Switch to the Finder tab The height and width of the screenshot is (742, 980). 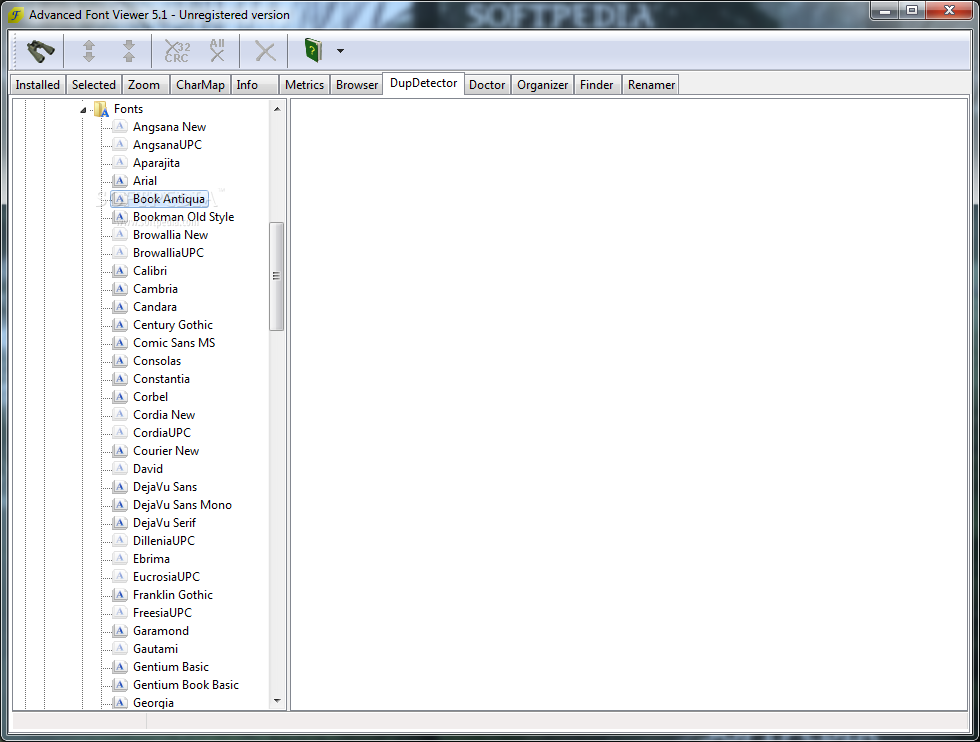pyautogui.click(x=596, y=84)
